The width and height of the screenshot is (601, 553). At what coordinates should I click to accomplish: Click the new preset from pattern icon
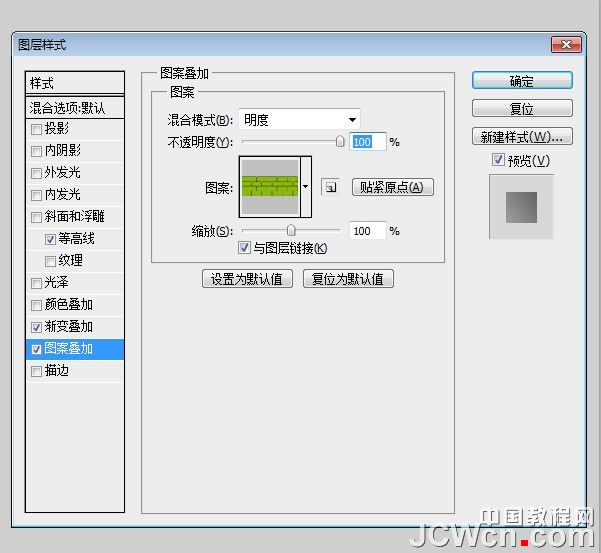329,187
